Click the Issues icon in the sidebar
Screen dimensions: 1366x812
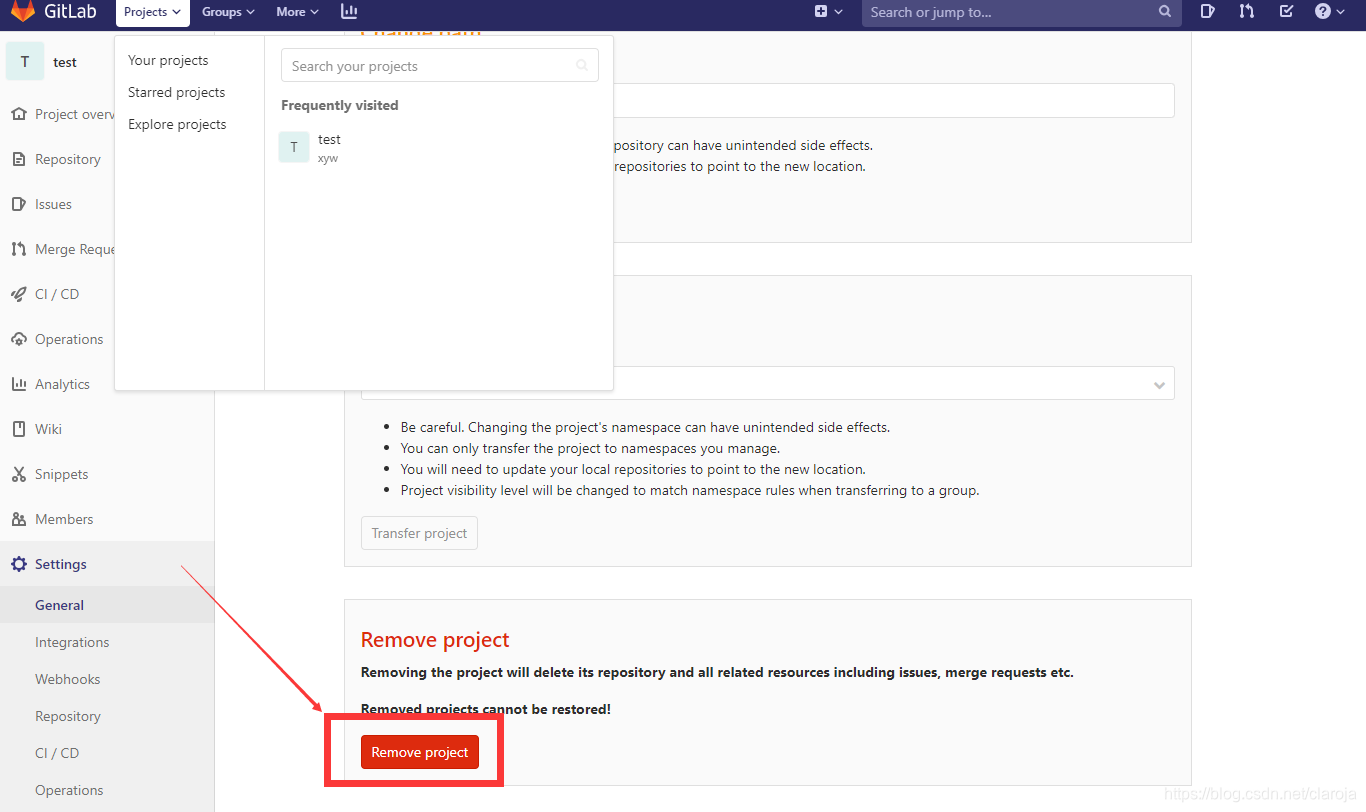(x=19, y=204)
